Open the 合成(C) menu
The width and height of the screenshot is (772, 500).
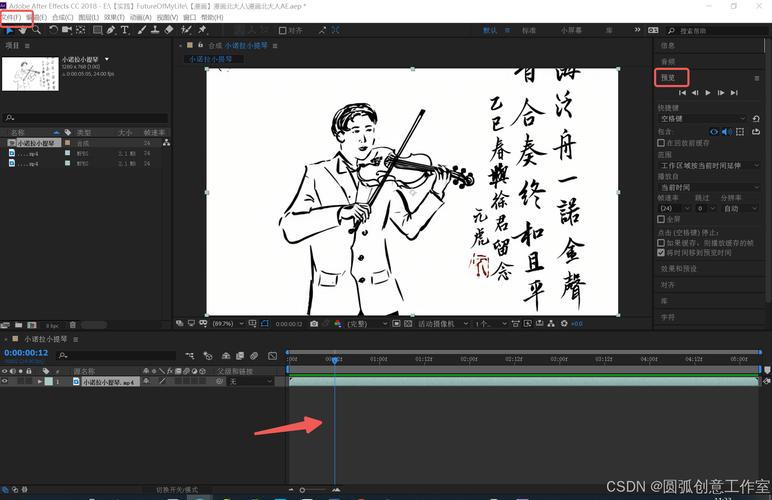(x=63, y=17)
